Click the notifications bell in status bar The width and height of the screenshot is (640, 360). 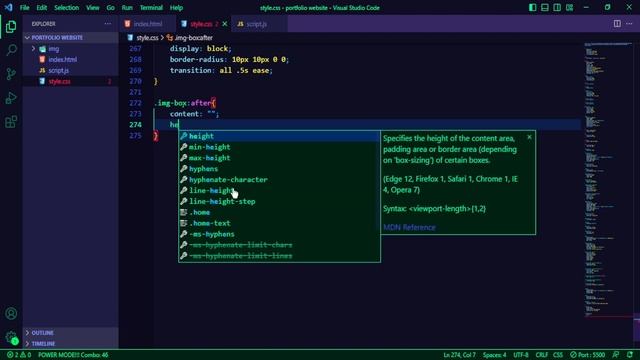[630, 355]
